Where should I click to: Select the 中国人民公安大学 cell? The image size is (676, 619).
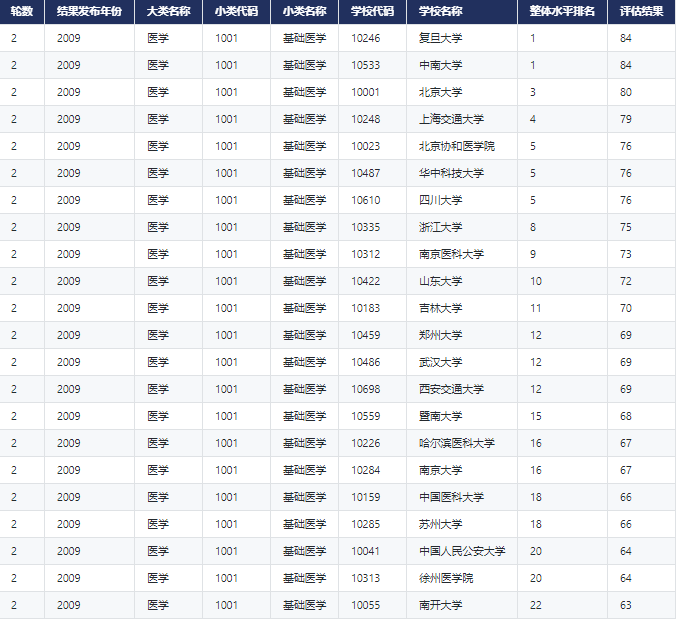tap(462, 551)
